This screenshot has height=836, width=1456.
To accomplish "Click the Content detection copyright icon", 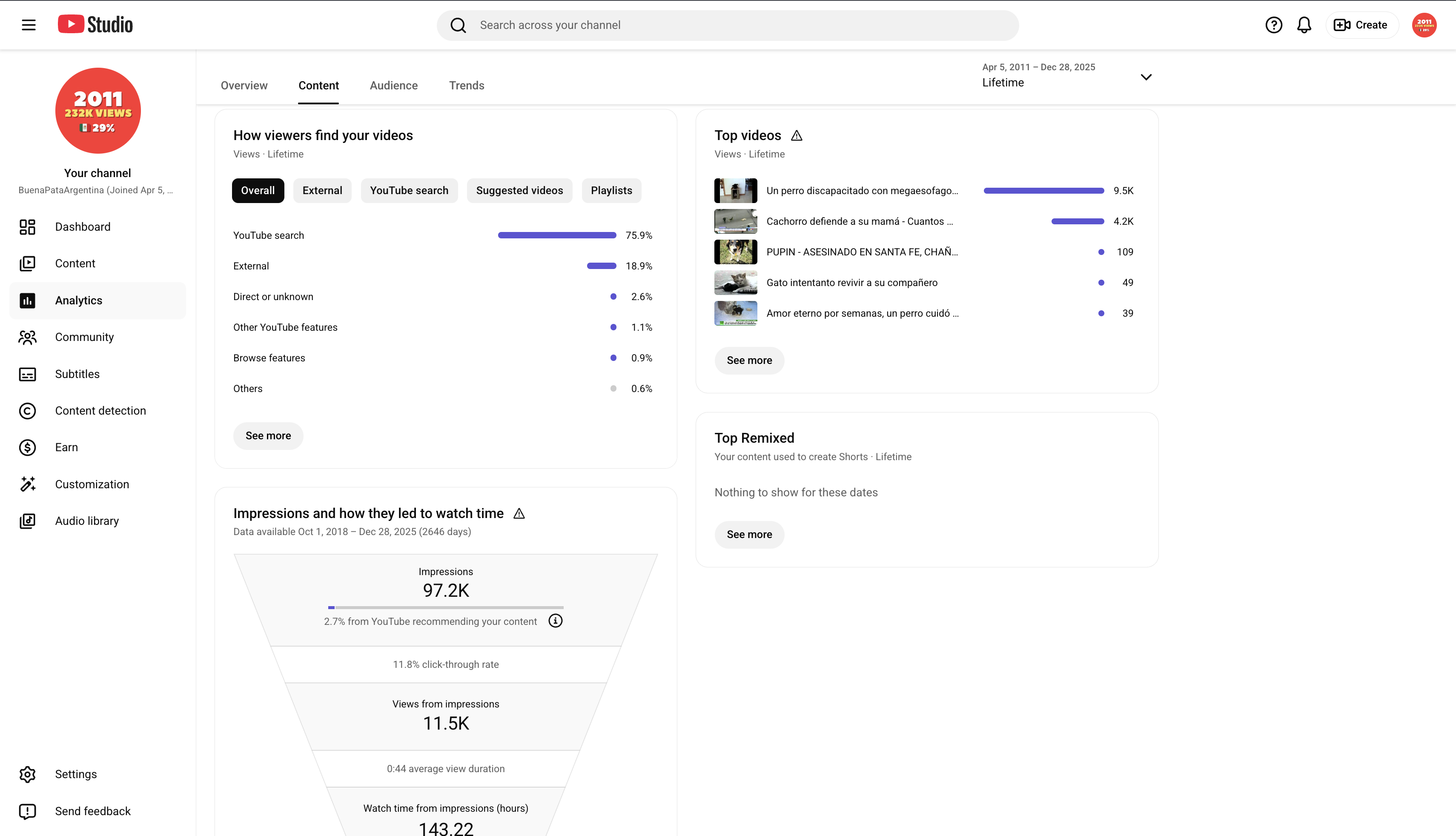I will click(x=28, y=411).
